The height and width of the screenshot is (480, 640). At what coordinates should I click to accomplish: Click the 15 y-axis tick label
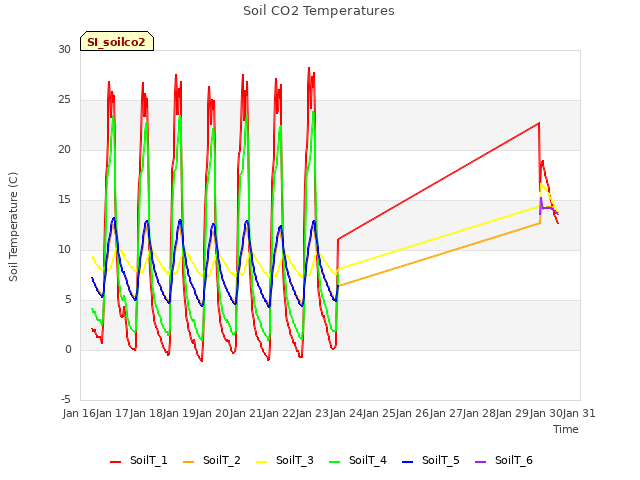click(64, 200)
